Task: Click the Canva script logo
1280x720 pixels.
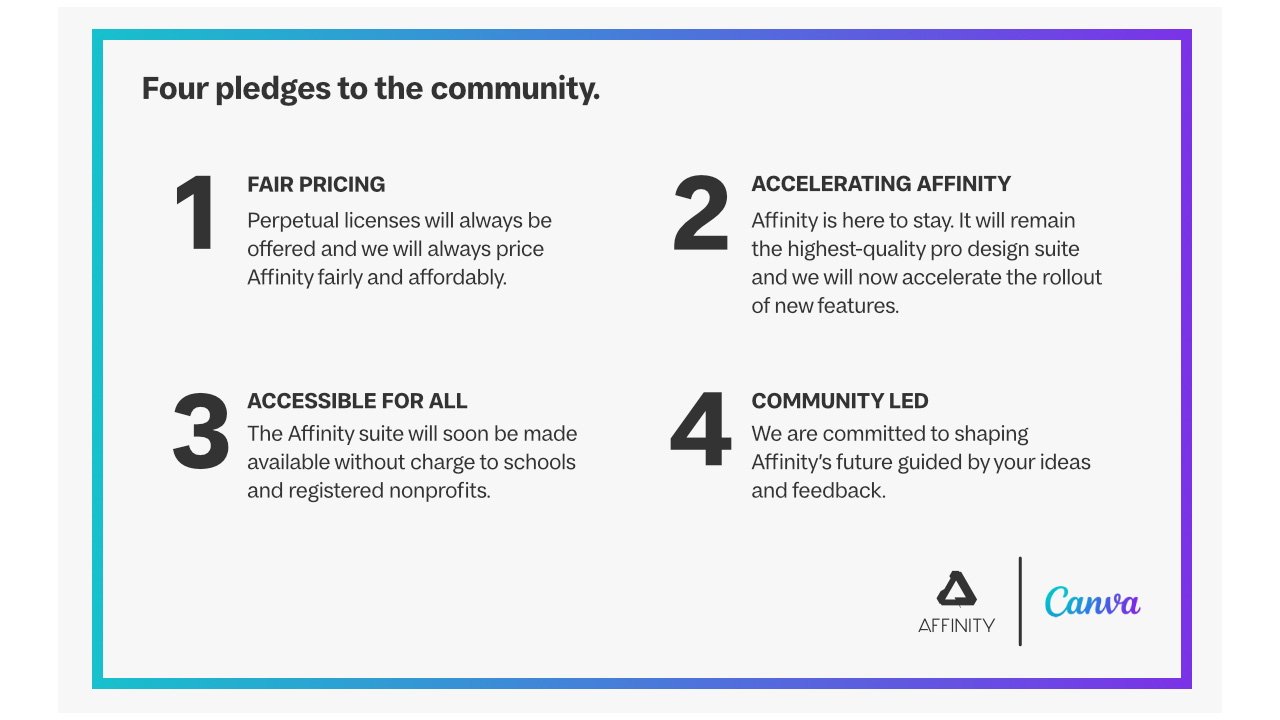Action: pyautogui.click(x=1092, y=602)
